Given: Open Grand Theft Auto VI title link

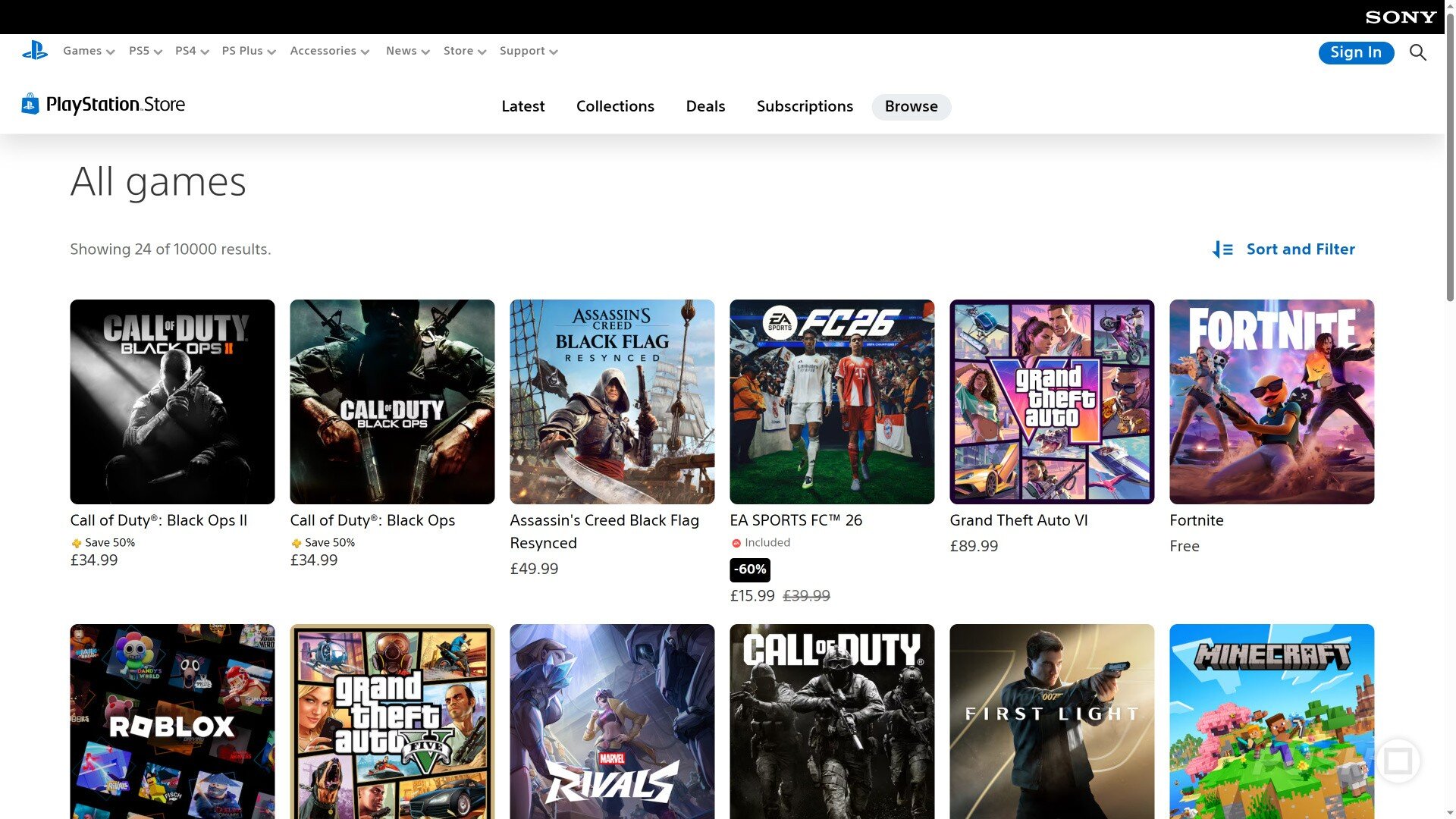Looking at the screenshot, I should point(1018,520).
